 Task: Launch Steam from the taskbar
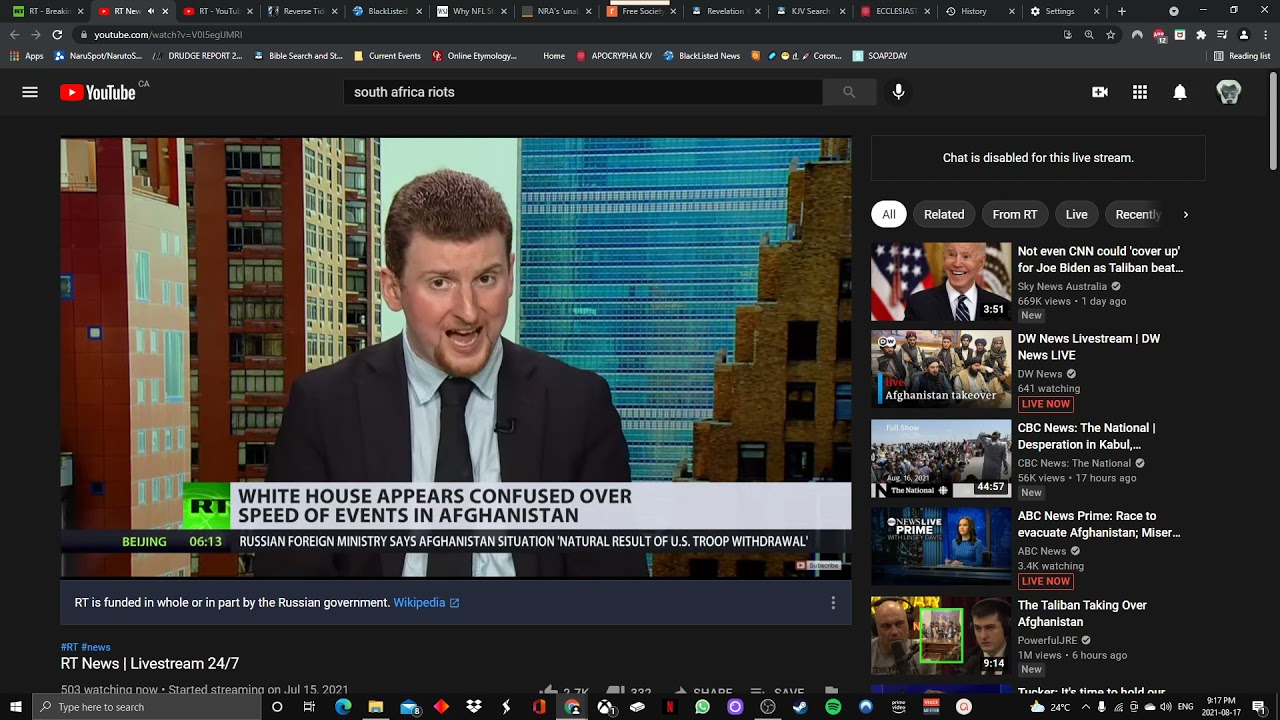tap(800, 707)
